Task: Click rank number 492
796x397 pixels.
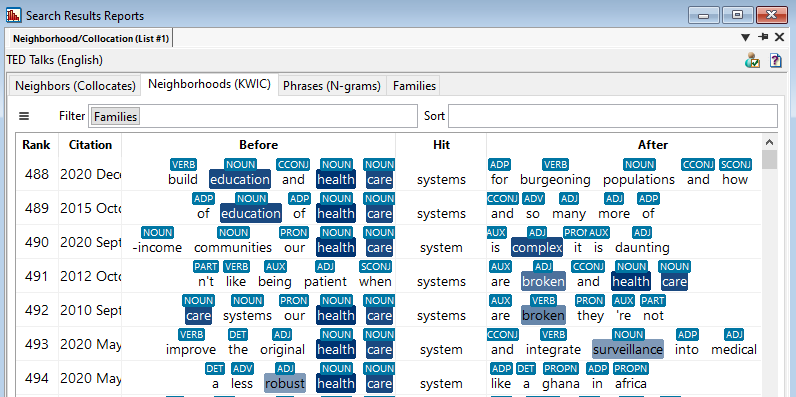Action: [x=37, y=310]
